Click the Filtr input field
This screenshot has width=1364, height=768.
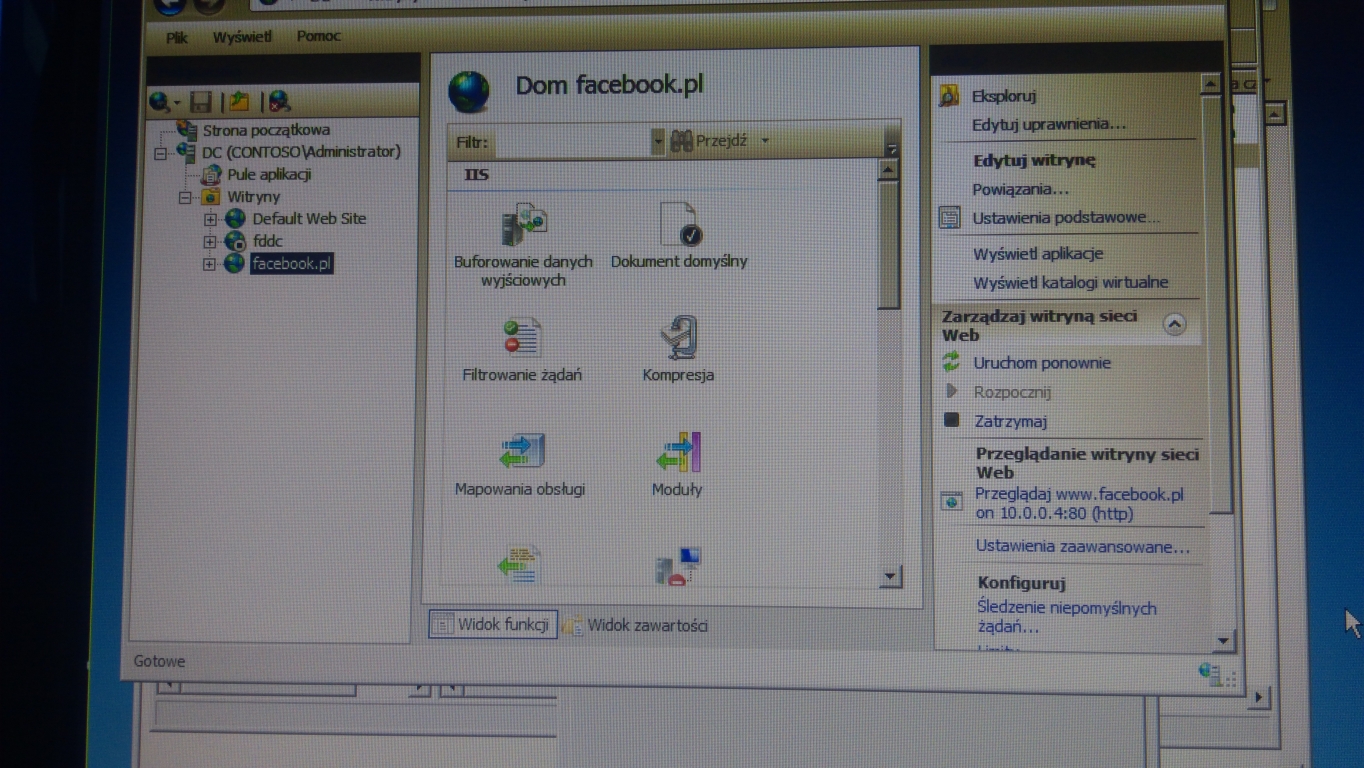point(571,142)
